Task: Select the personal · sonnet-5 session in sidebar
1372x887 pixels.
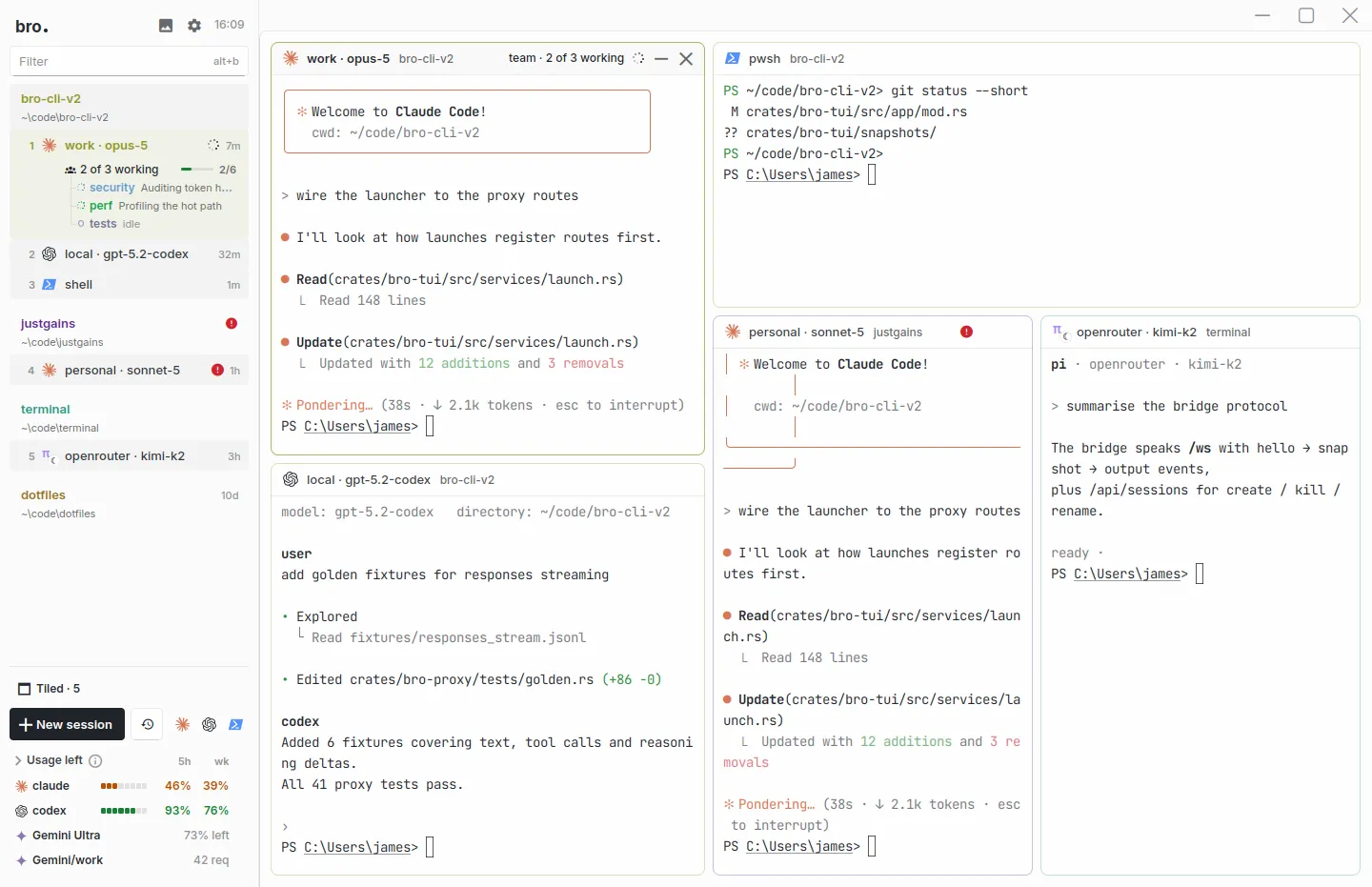Action: point(130,370)
